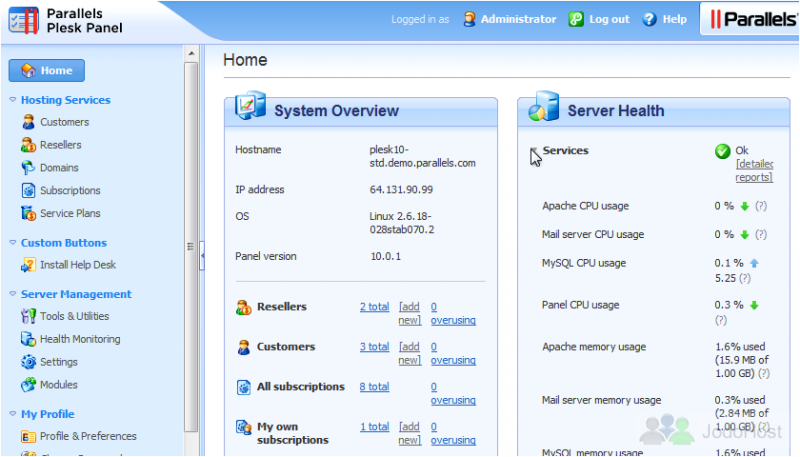
Task: Toggle the Services group expander in Server Health
Action: 533,150
